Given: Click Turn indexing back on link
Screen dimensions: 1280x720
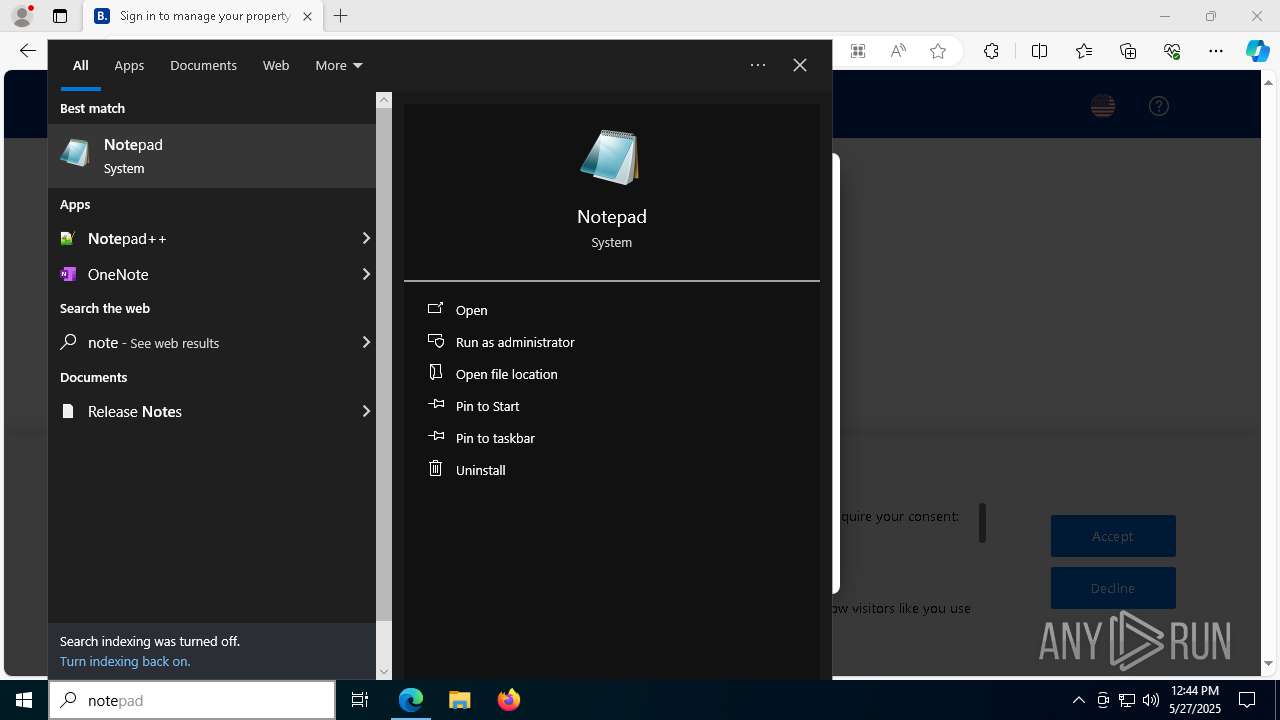Looking at the screenshot, I should 125,661.
